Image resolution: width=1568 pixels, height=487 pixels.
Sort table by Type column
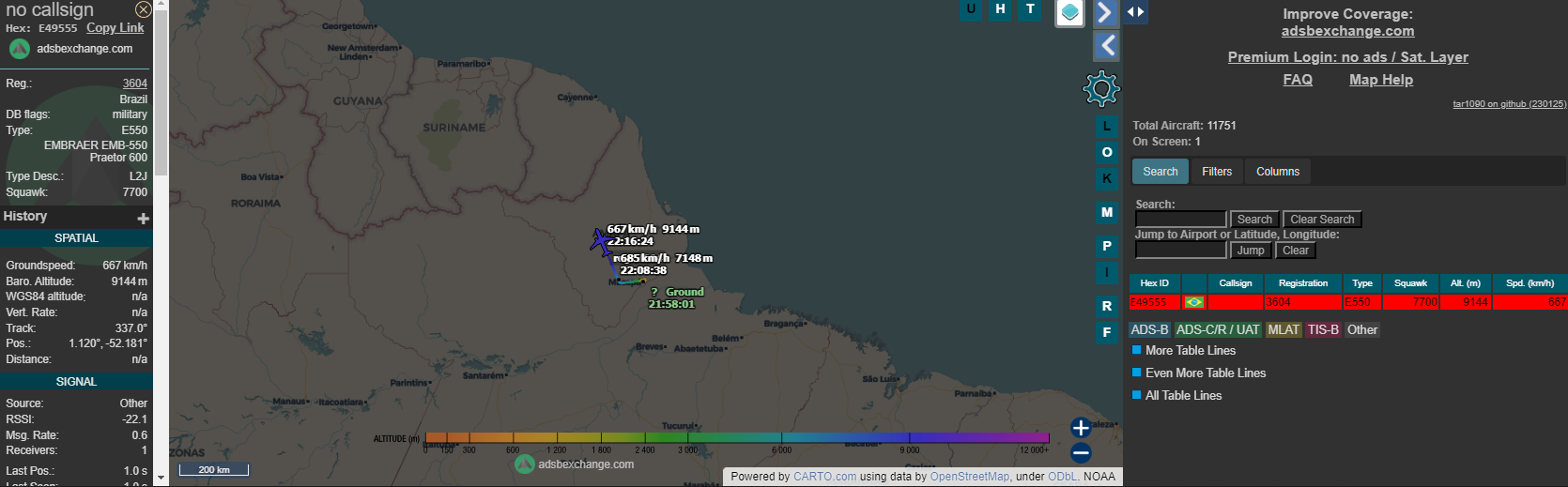(x=1362, y=283)
